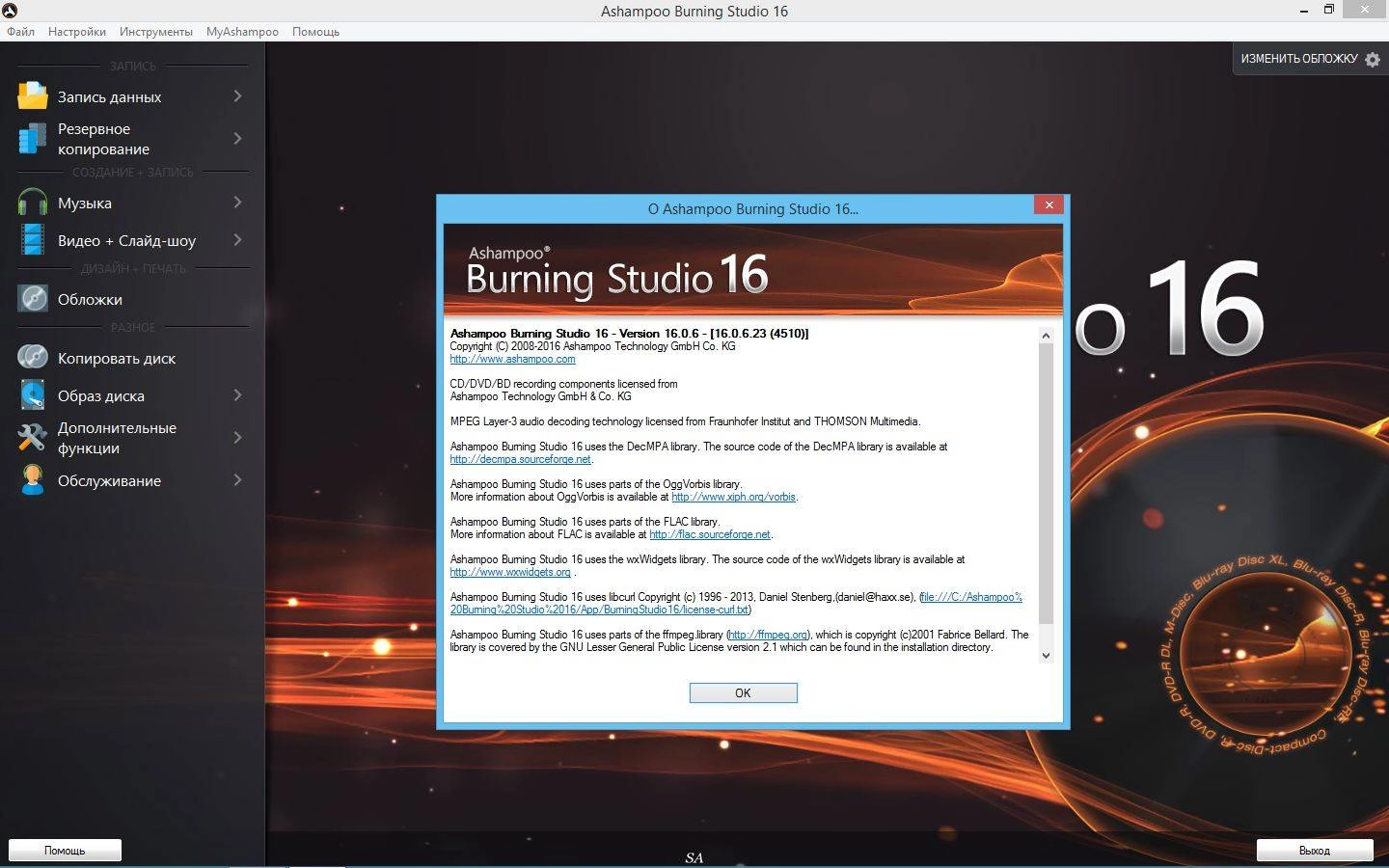Open the Инструменты menu
This screenshot has height=868, width=1389.
(156, 32)
